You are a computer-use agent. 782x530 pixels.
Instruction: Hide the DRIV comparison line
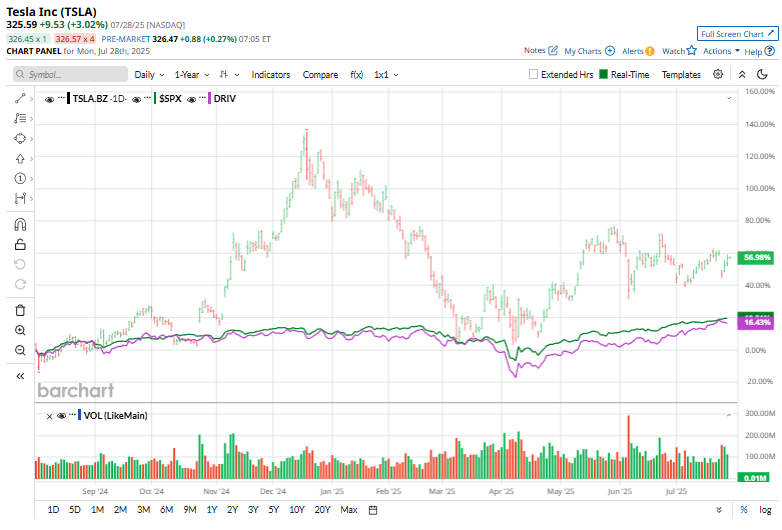coord(191,99)
